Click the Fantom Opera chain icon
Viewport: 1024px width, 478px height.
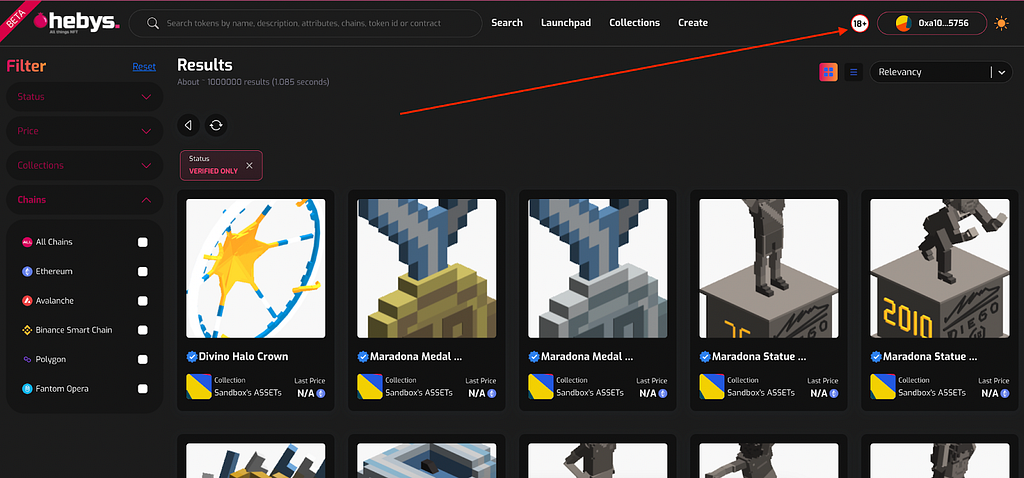tap(27, 389)
